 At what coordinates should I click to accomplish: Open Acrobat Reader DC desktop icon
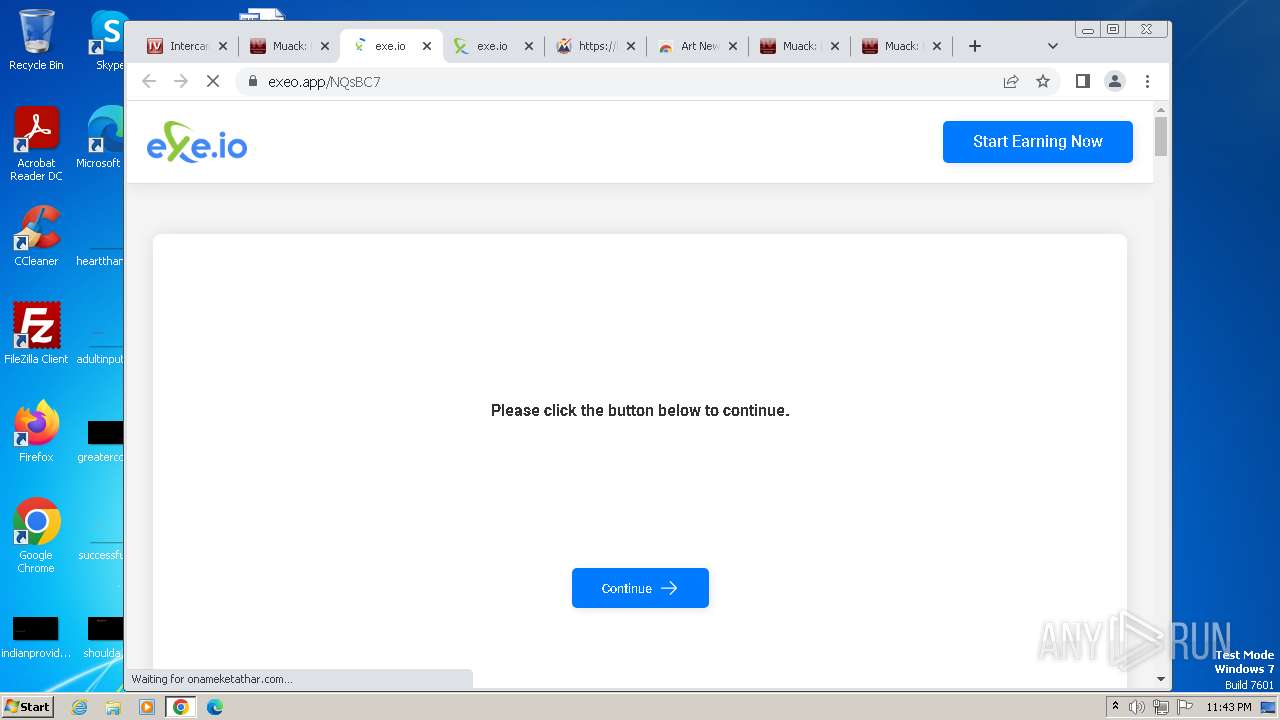[x=36, y=145]
